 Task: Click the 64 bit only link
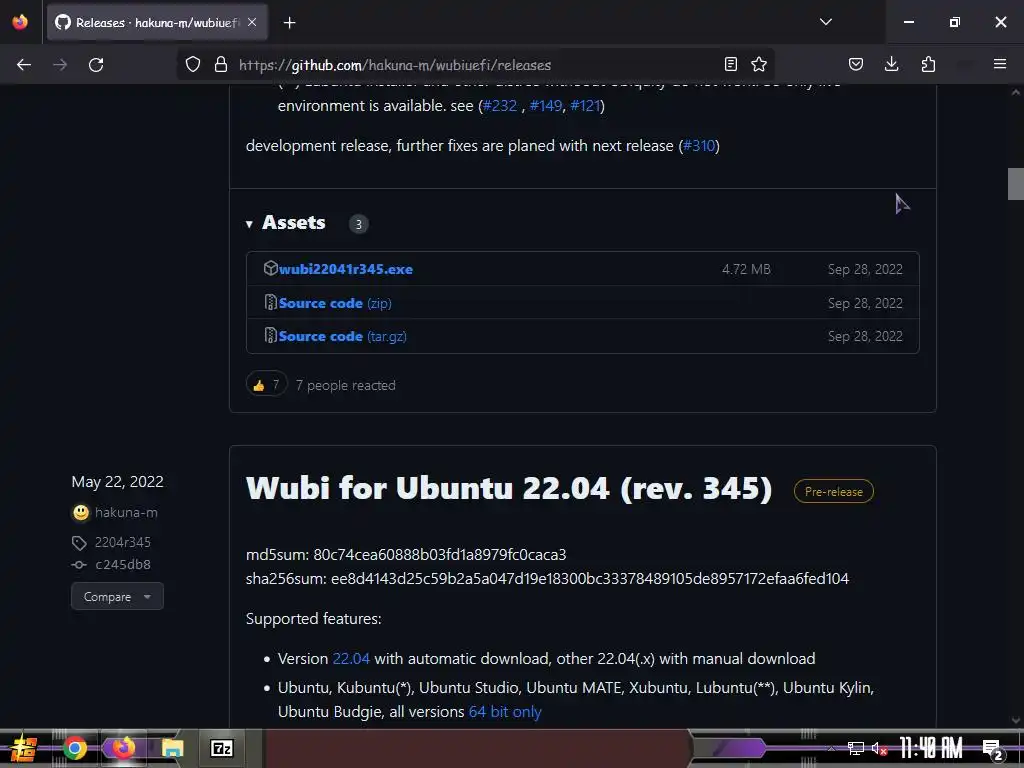[505, 712]
